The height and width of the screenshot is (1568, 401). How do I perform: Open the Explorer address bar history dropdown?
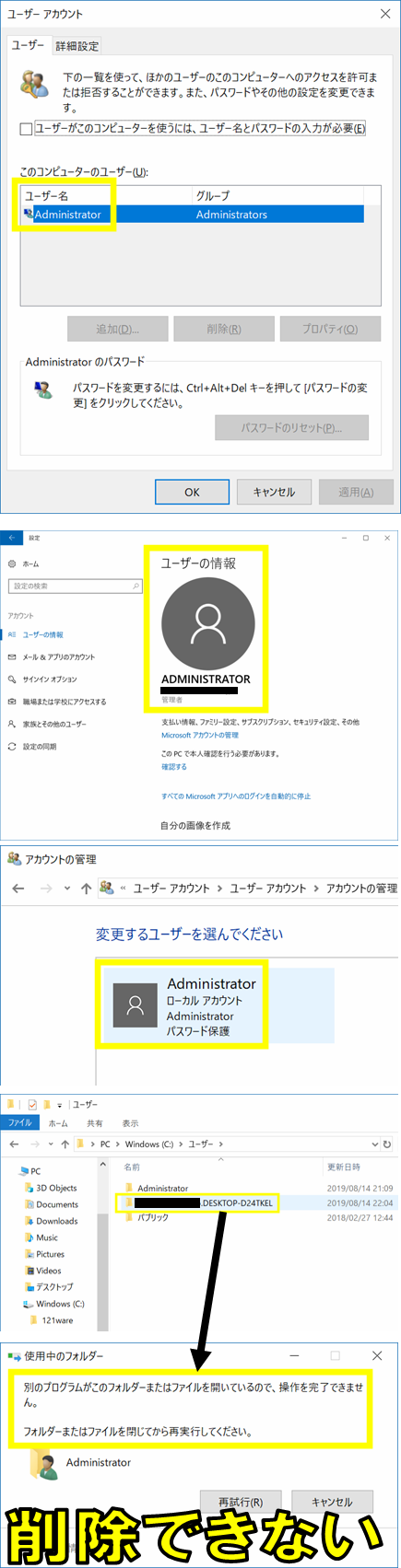375,1144
